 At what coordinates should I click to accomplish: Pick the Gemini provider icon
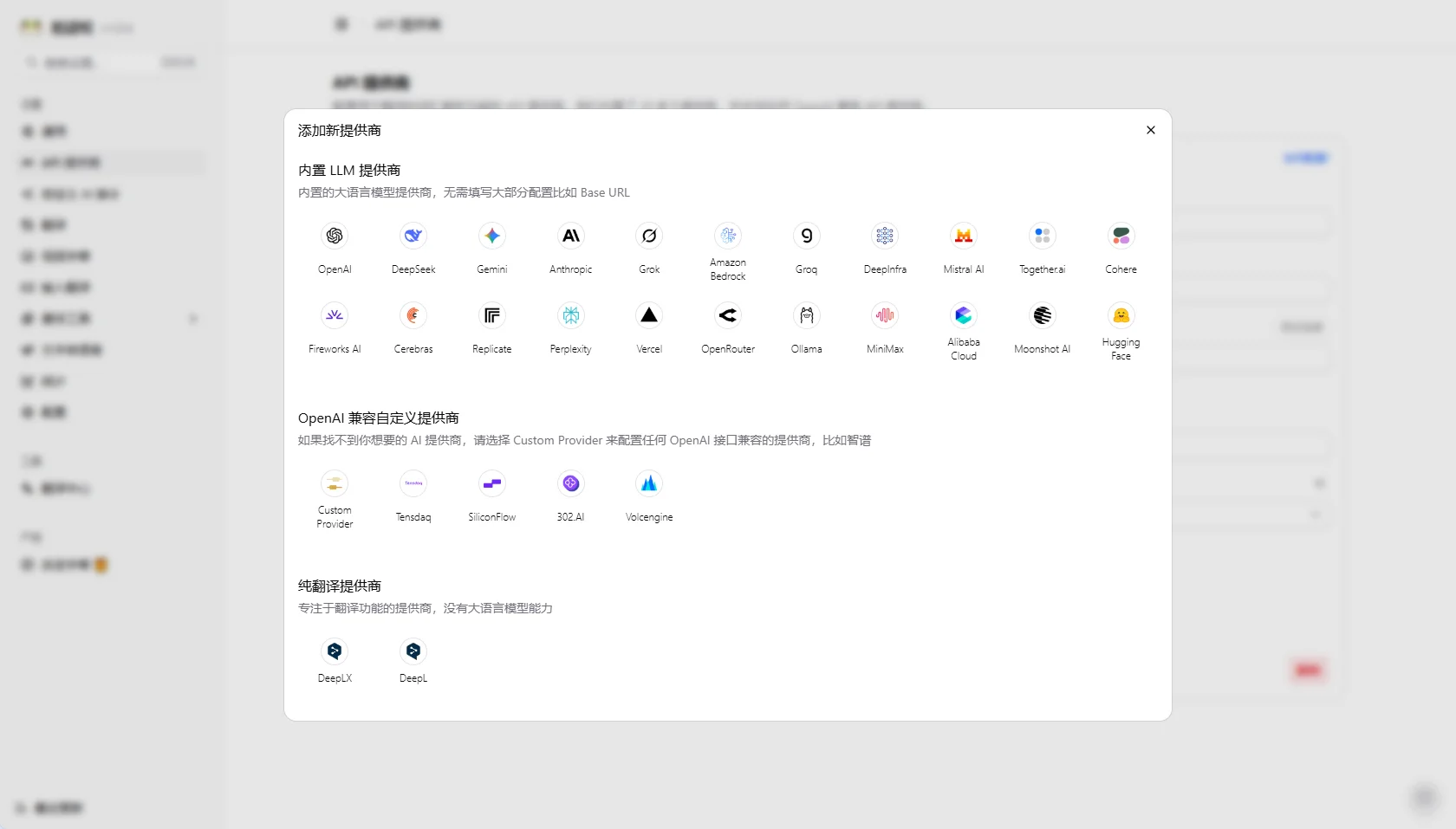tap(492, 236)
